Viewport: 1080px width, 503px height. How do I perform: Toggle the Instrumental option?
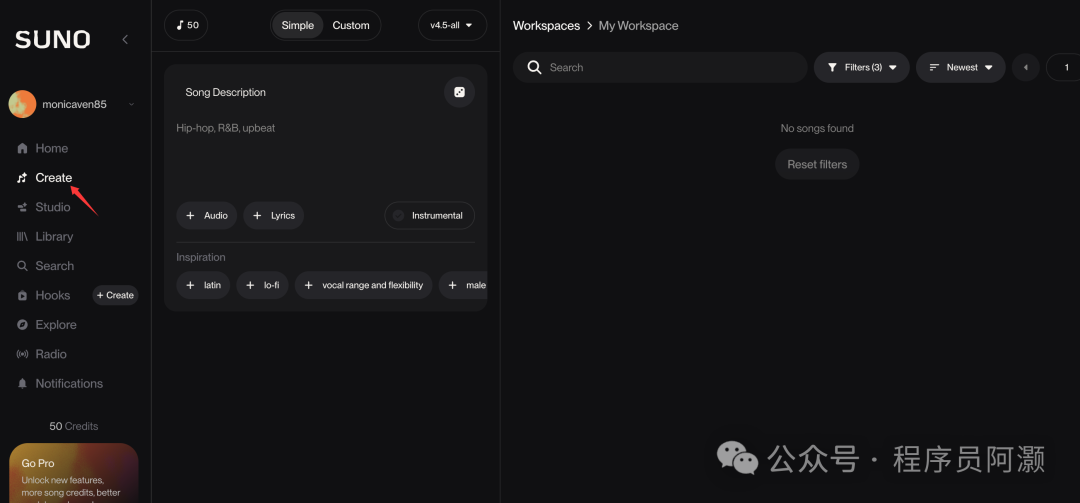[x=430, y=216]
